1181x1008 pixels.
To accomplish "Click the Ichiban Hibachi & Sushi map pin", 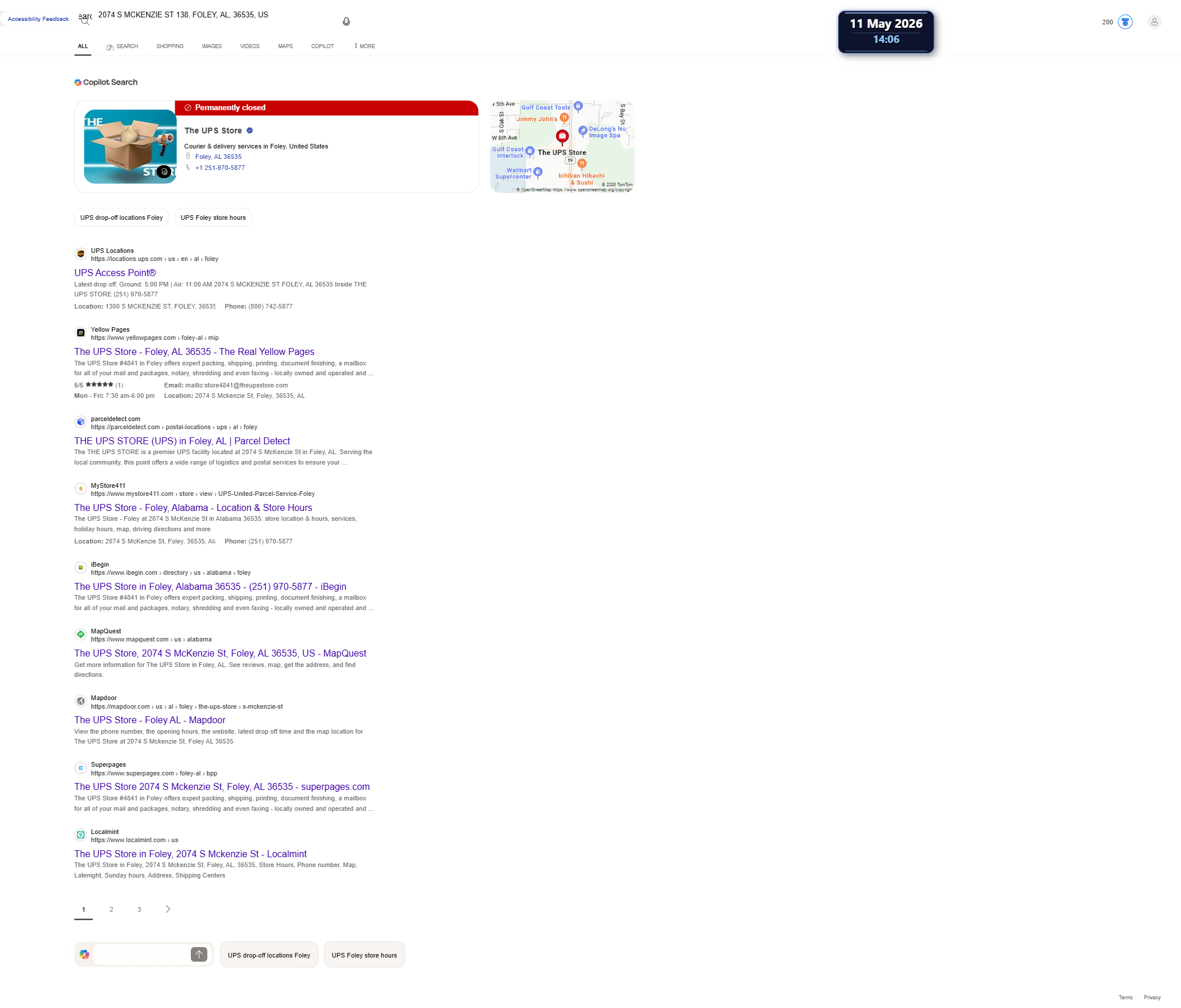I will [582, 164].
